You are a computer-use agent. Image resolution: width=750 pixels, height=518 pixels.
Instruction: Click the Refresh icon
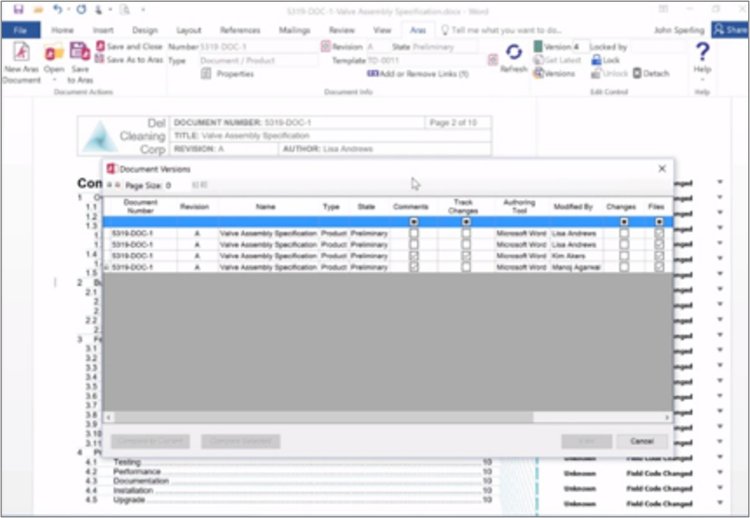[x=514, y=52]
